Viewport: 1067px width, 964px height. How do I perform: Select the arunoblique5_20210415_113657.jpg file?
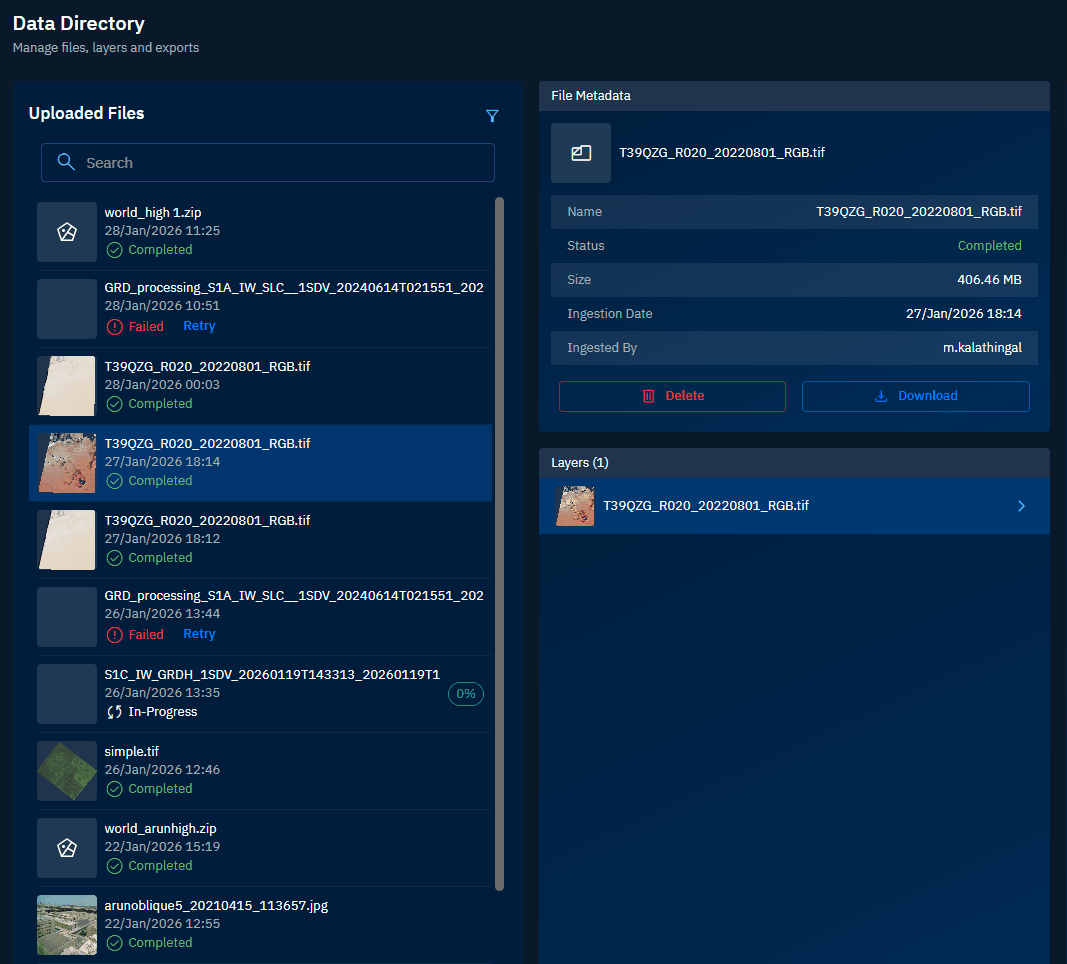216,906
